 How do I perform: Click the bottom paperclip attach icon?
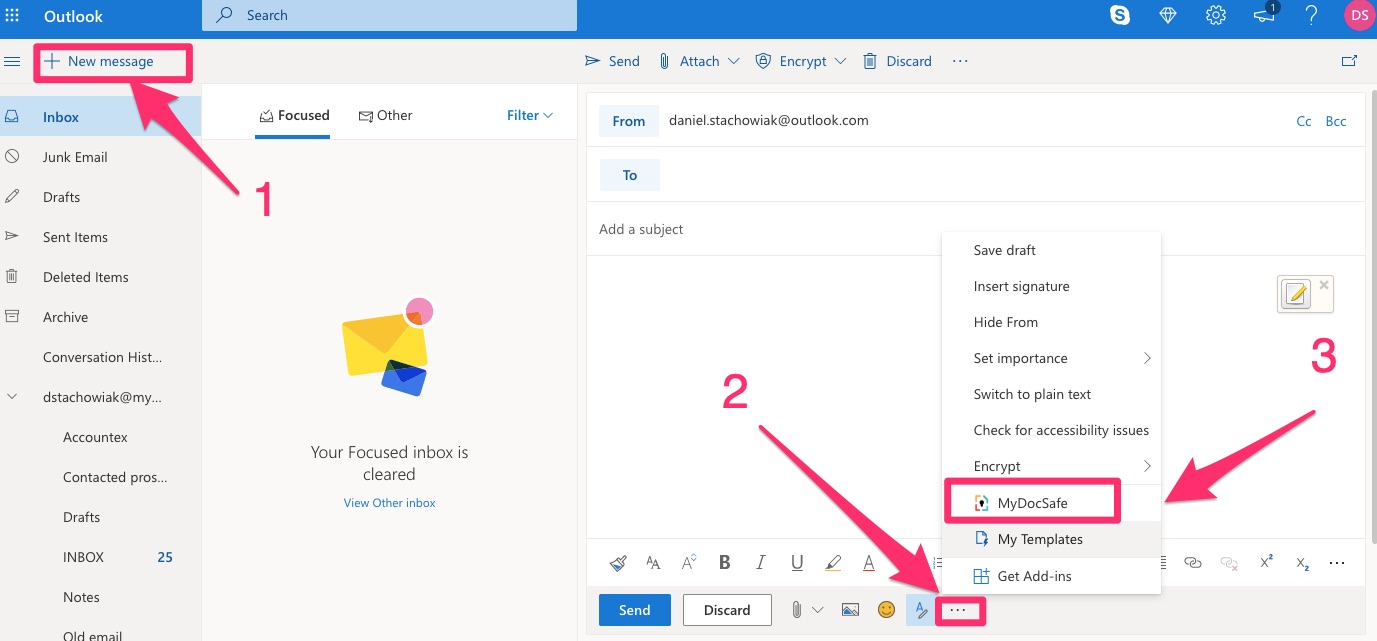[797, 610]
